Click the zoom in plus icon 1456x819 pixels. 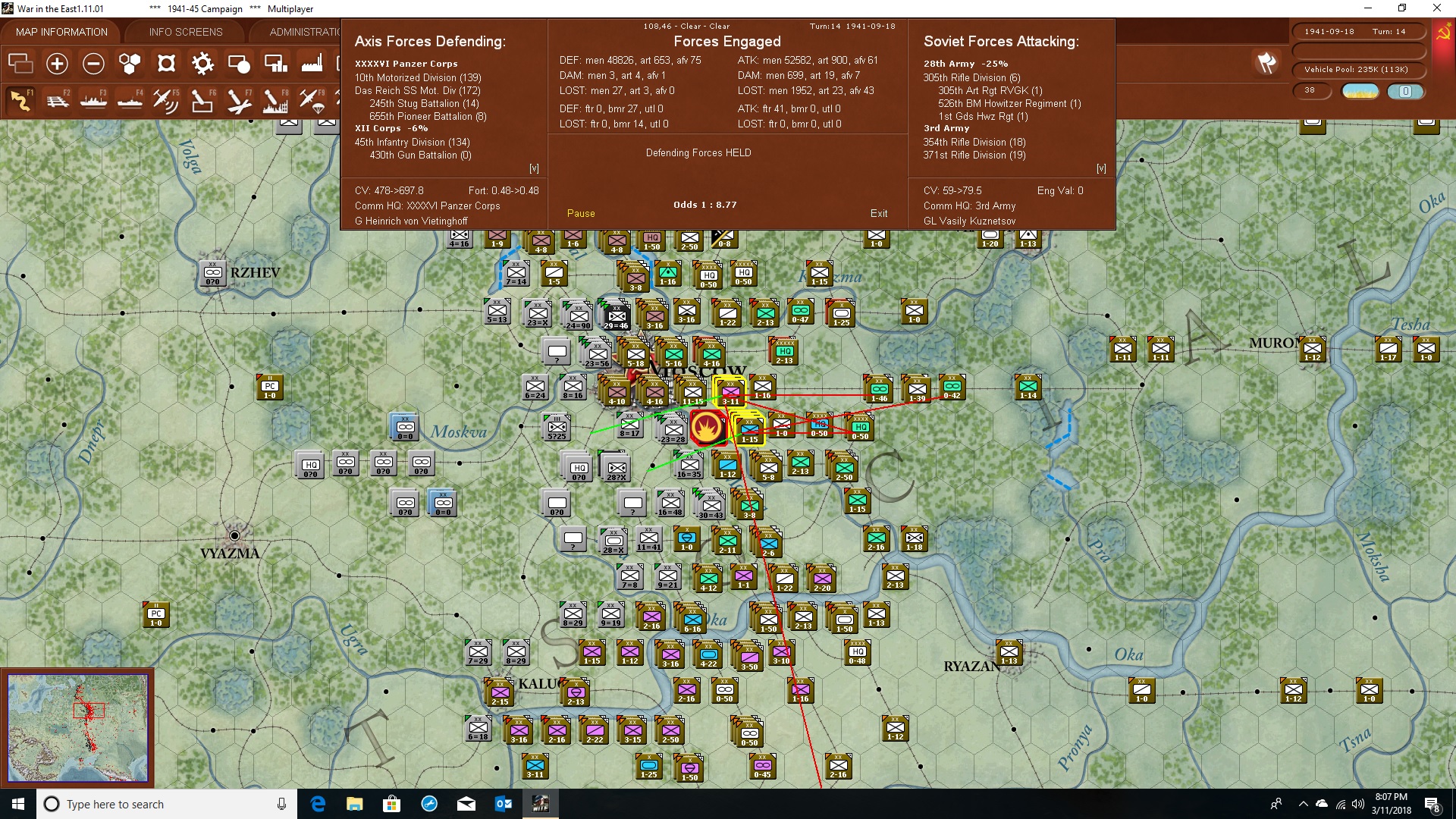tap(57, 64)
